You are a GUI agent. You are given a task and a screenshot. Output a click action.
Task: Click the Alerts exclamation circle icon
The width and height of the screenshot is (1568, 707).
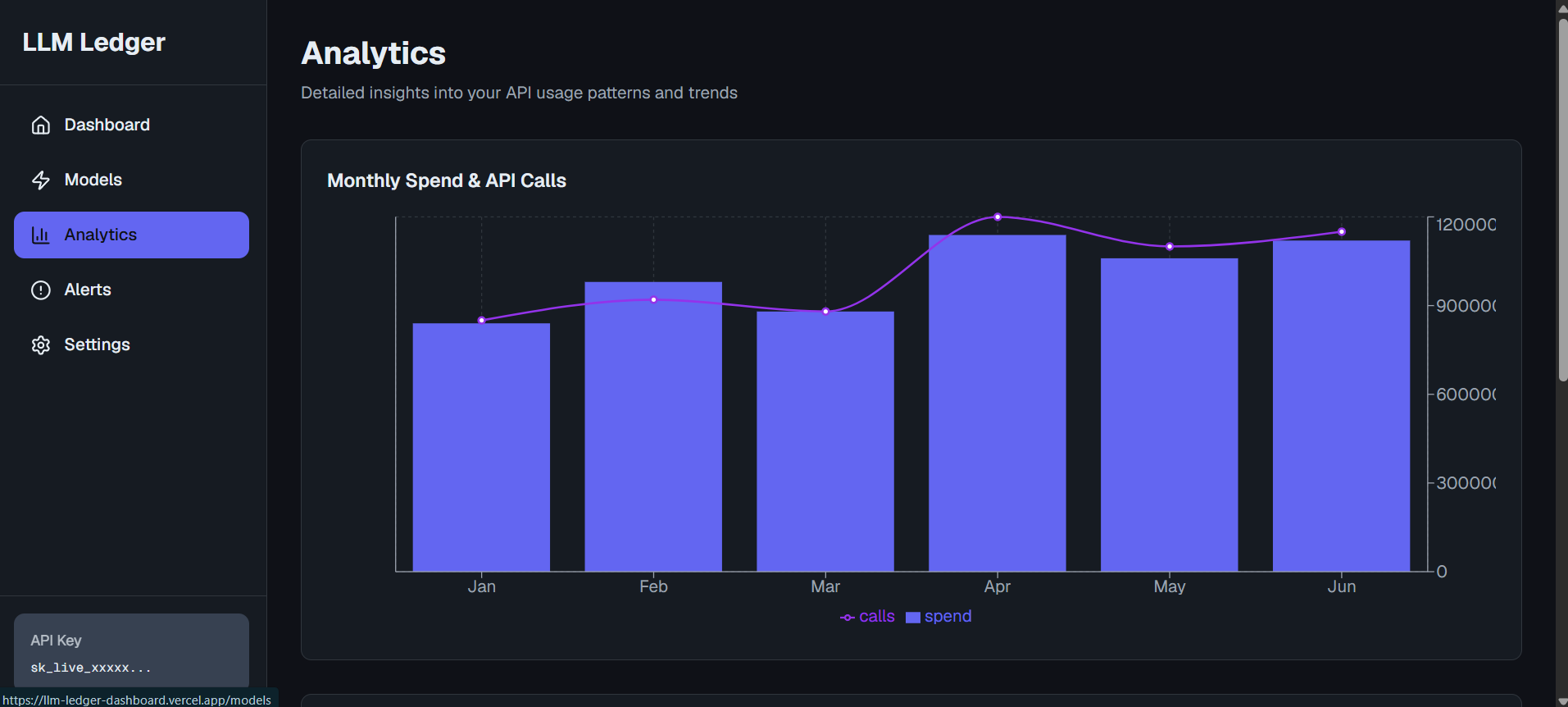point(41,290)
